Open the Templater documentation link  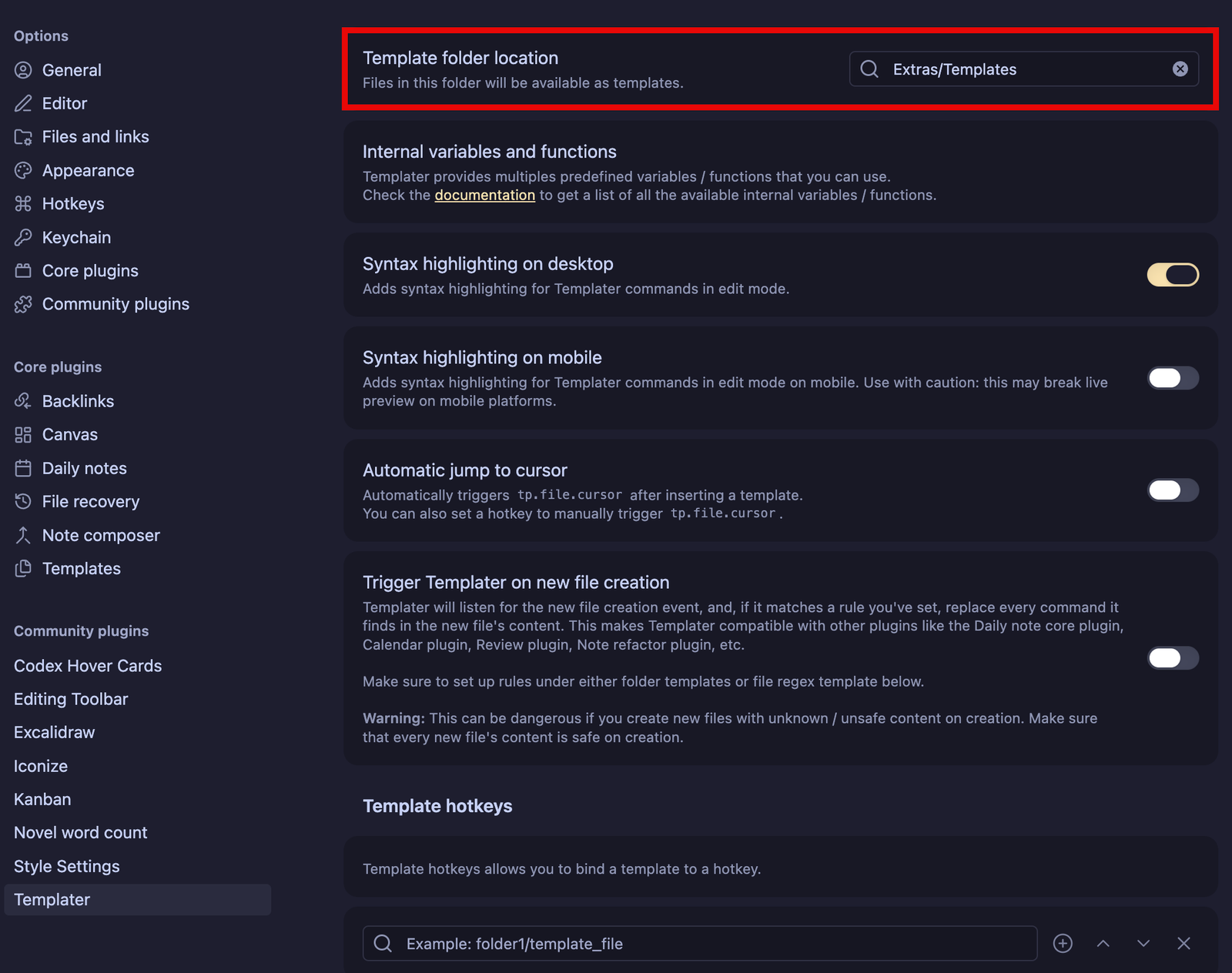coord(484,195)
